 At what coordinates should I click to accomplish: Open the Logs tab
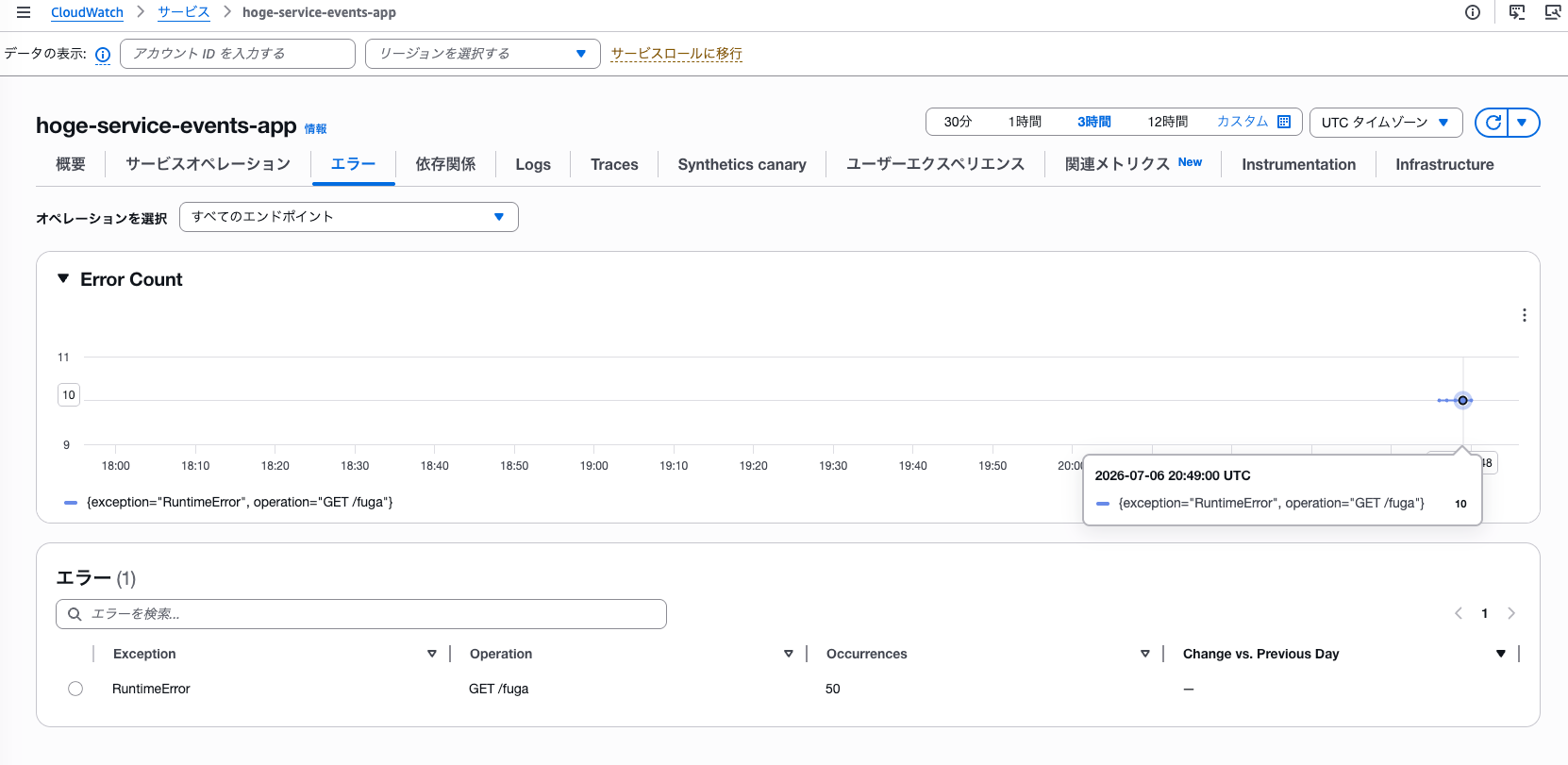(533, 164)
